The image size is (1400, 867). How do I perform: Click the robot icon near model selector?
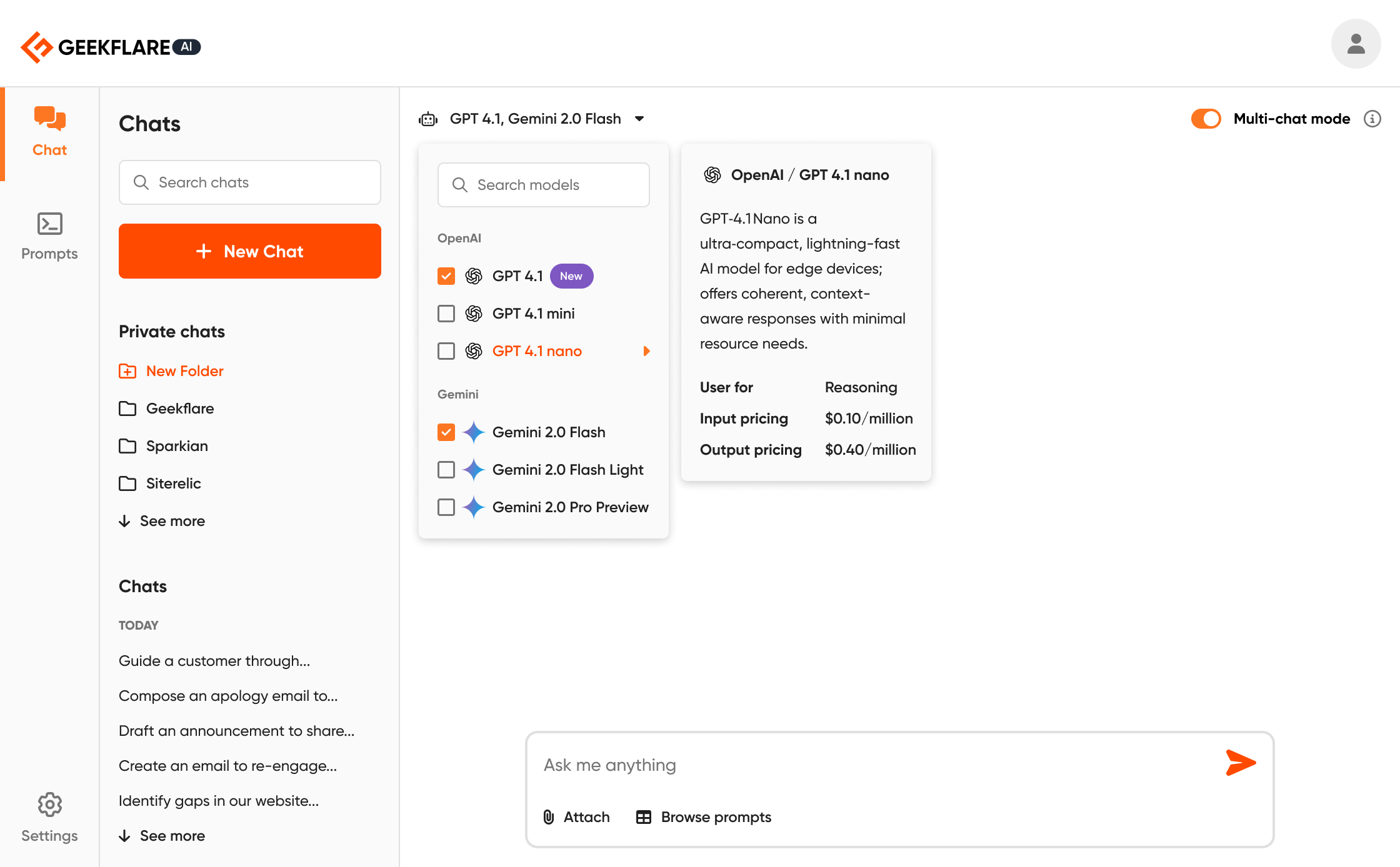coord(427,118)
